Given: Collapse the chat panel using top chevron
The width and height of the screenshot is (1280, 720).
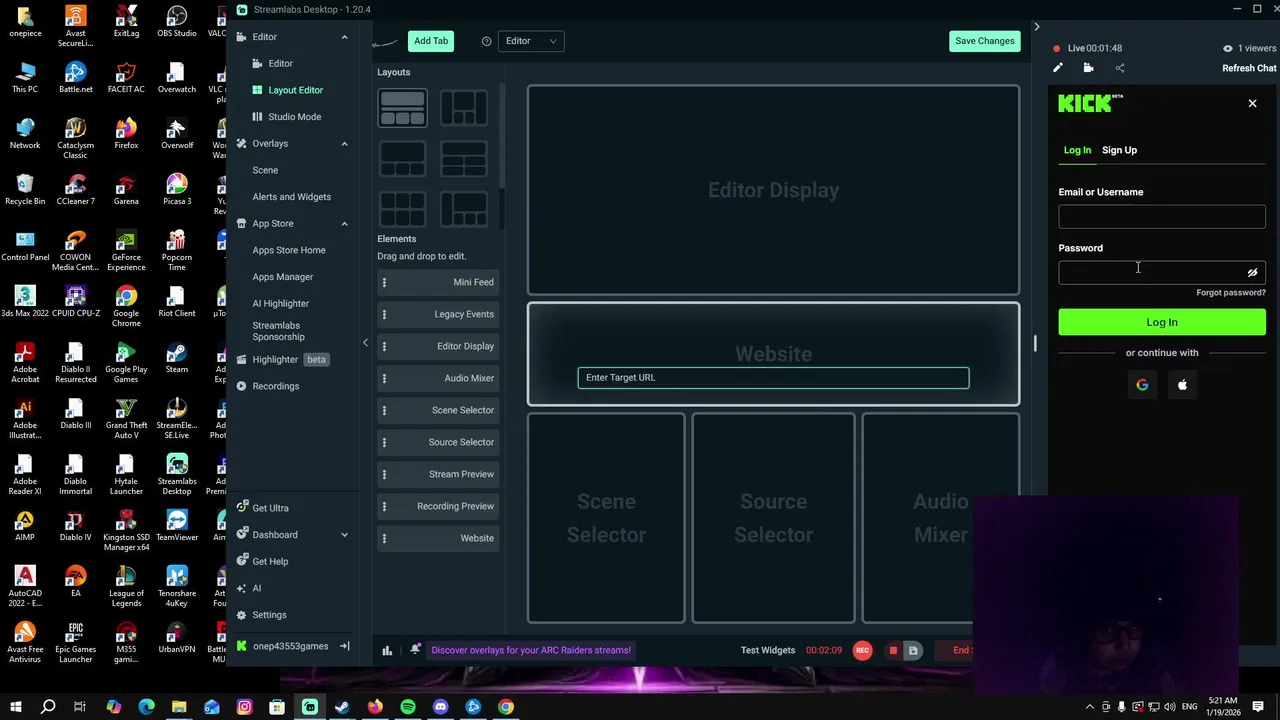Looking at the screenshot, I should (1037, 27).
